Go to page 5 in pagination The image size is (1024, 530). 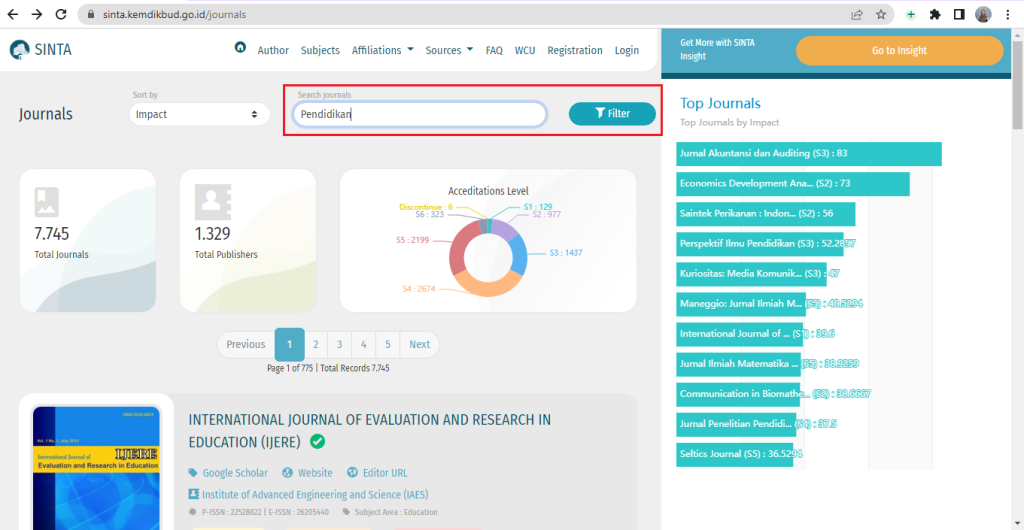(388, 345)
